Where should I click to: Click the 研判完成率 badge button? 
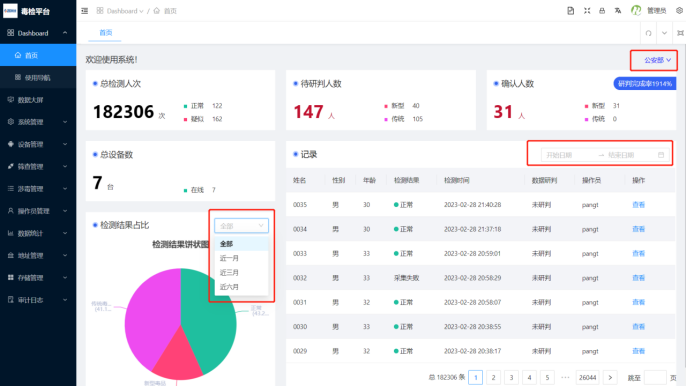click(x=644, y=84)
